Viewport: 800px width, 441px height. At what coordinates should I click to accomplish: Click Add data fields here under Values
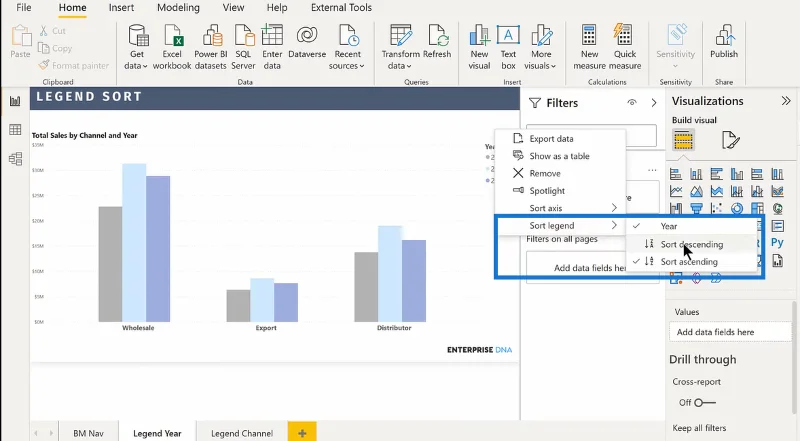point(730,332)
